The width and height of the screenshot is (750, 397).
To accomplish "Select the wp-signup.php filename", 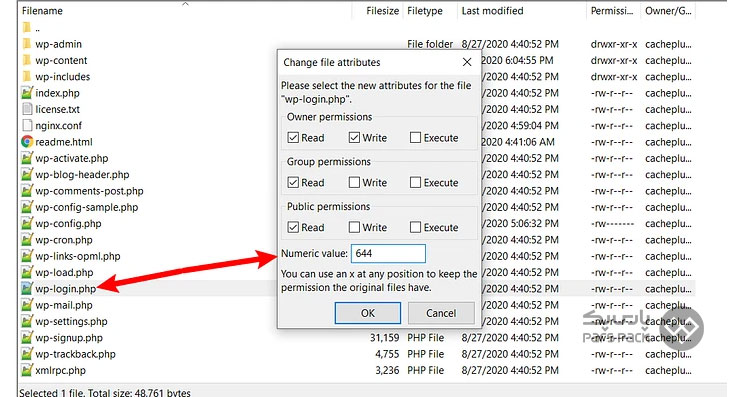I will tap(69, 338).
